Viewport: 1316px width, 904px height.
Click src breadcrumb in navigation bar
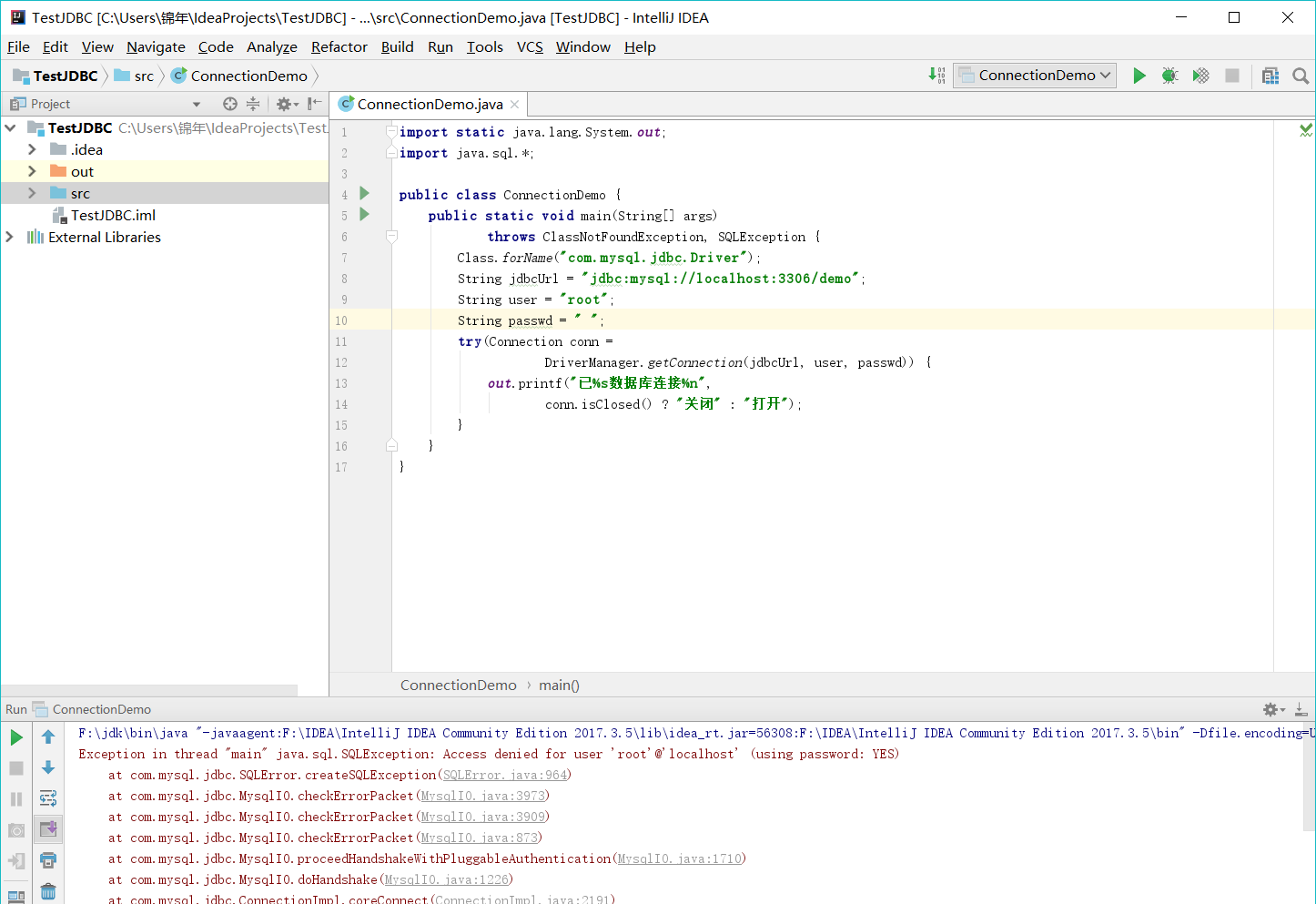[x=135, y=76]
